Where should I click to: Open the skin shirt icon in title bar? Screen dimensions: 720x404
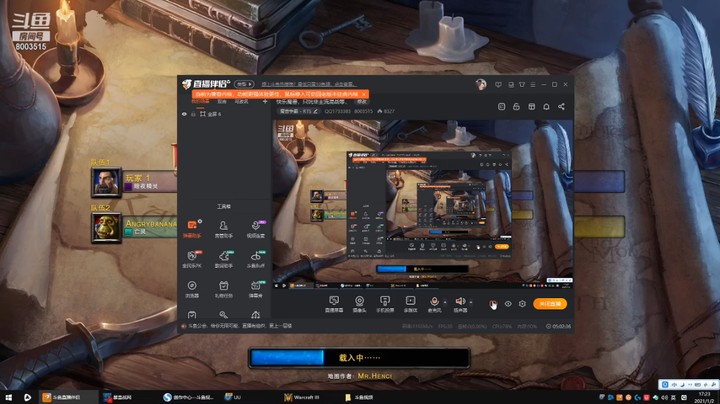[522, 84]
